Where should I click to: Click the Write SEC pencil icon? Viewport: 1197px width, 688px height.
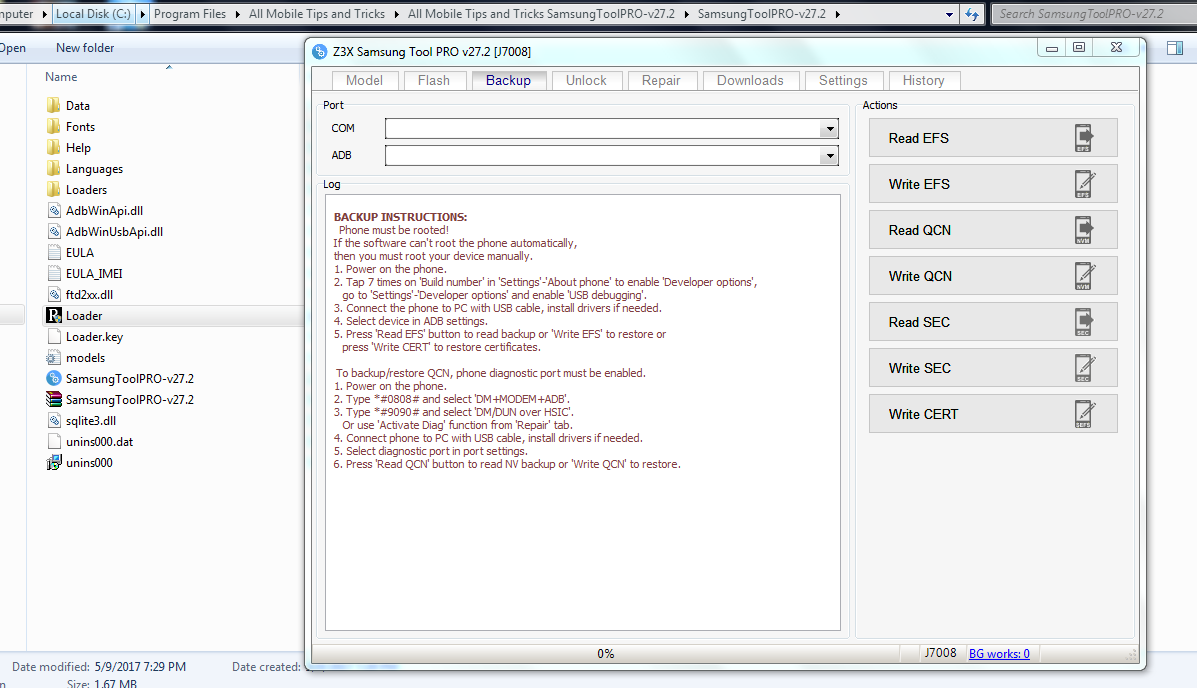pyautogui.click(x=1084, y=368)
